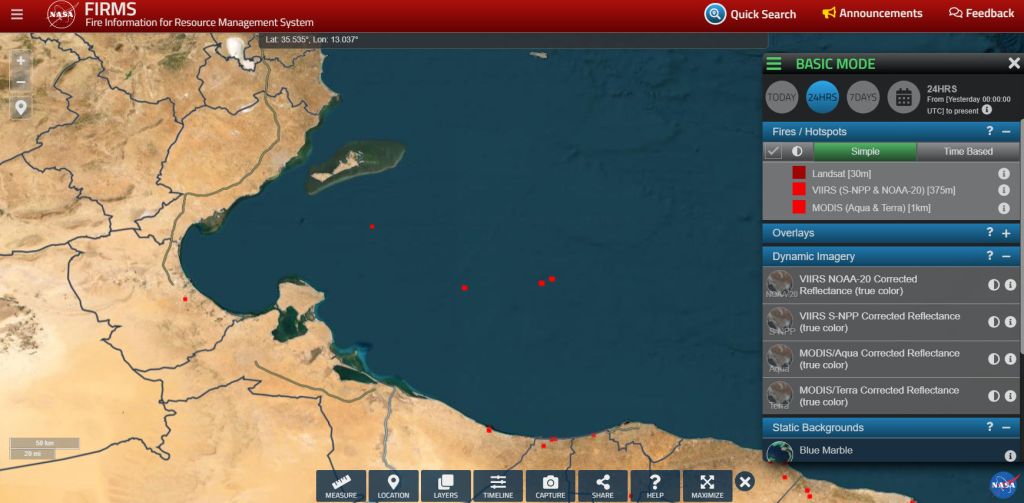Open the Location tool
The width and height of the screenshot is (1024, 503).
tap(393, 485)
